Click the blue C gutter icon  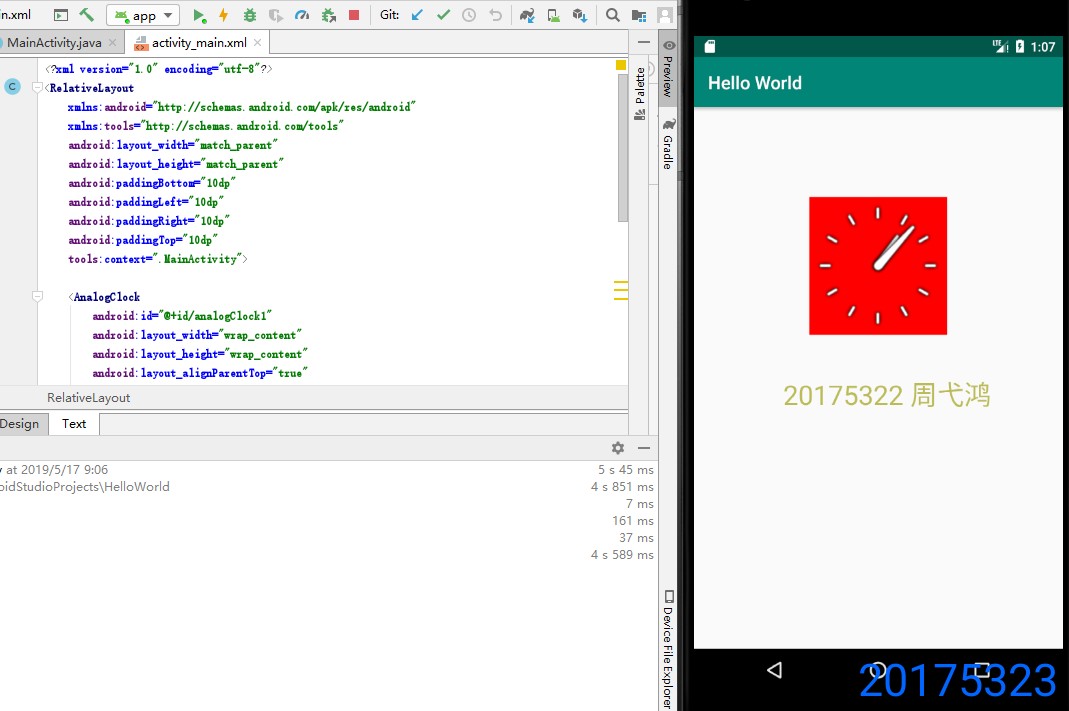click(x=12, y=87)
